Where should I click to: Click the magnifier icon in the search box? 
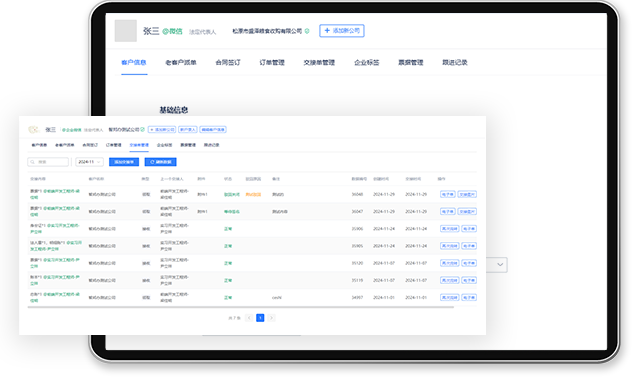(33, 162)
